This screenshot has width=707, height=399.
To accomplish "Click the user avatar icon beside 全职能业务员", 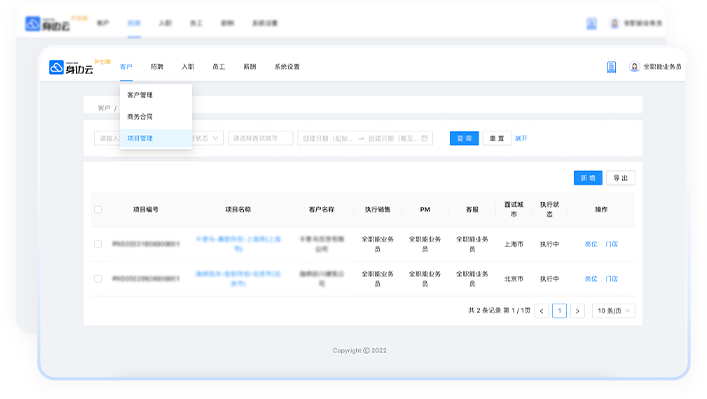I will pos(634,67).
